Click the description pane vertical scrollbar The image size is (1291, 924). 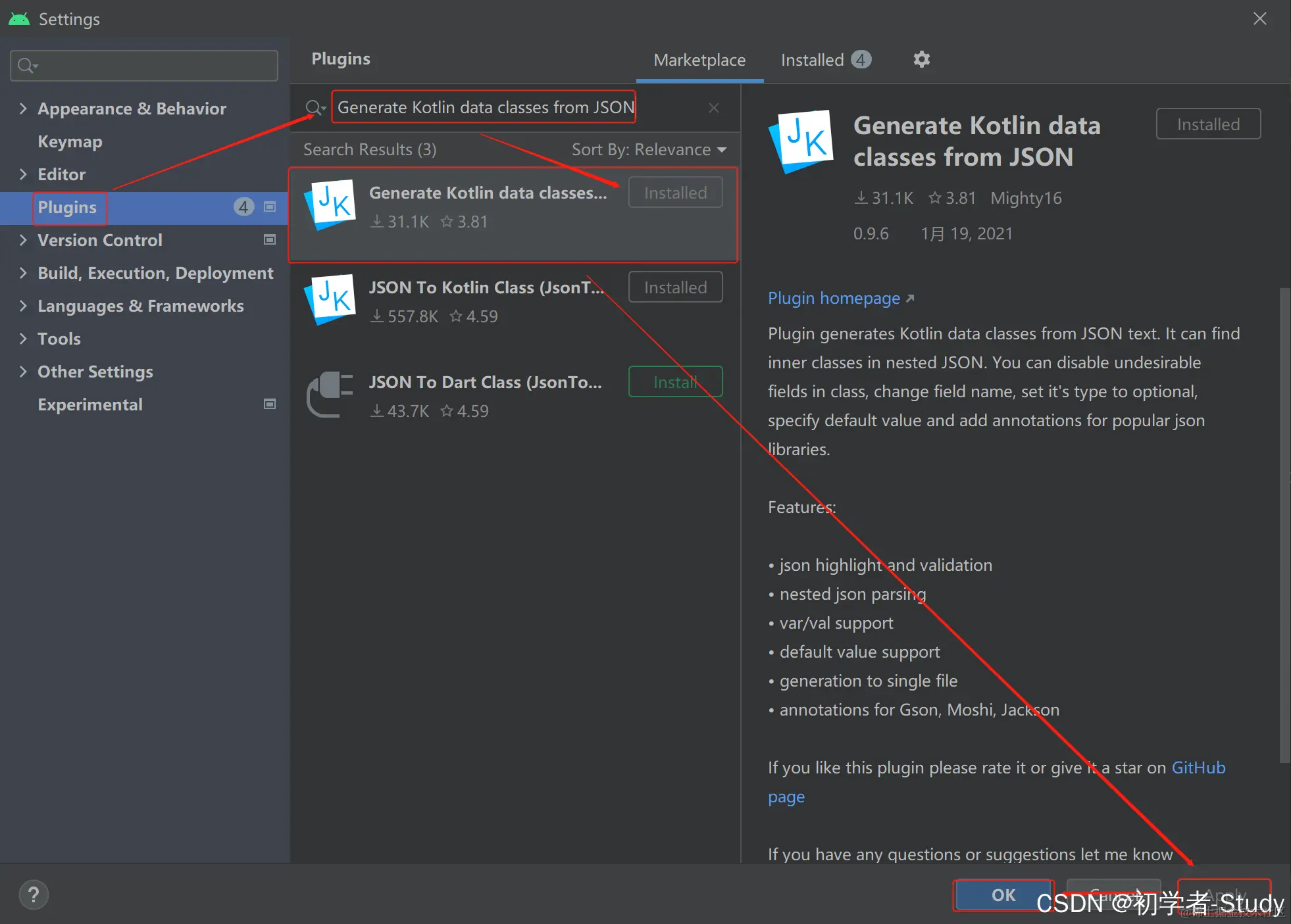(1284, 526)
